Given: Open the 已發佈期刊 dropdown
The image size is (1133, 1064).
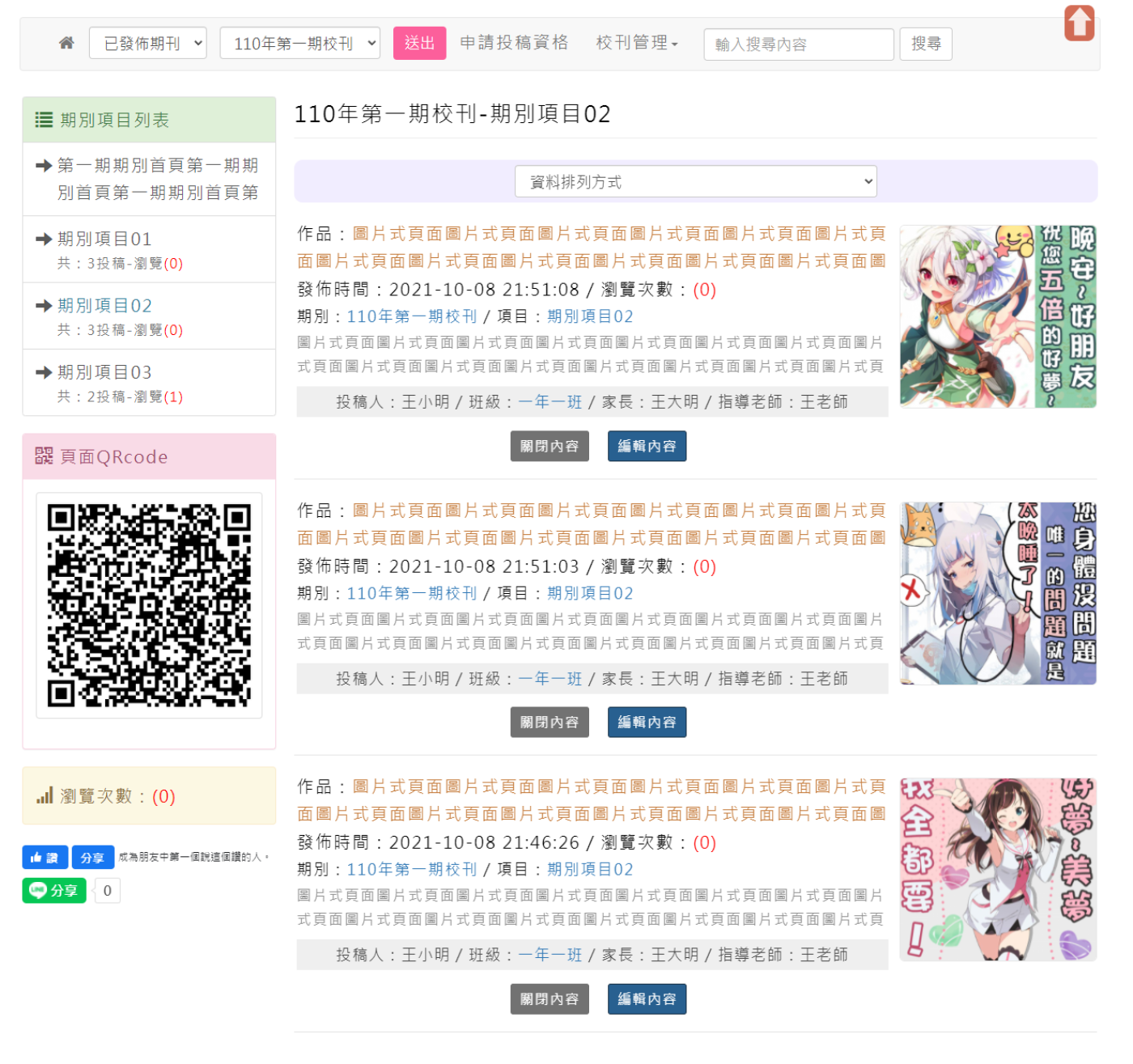Looking at the screenshot, I should click(x=148, y=44).
